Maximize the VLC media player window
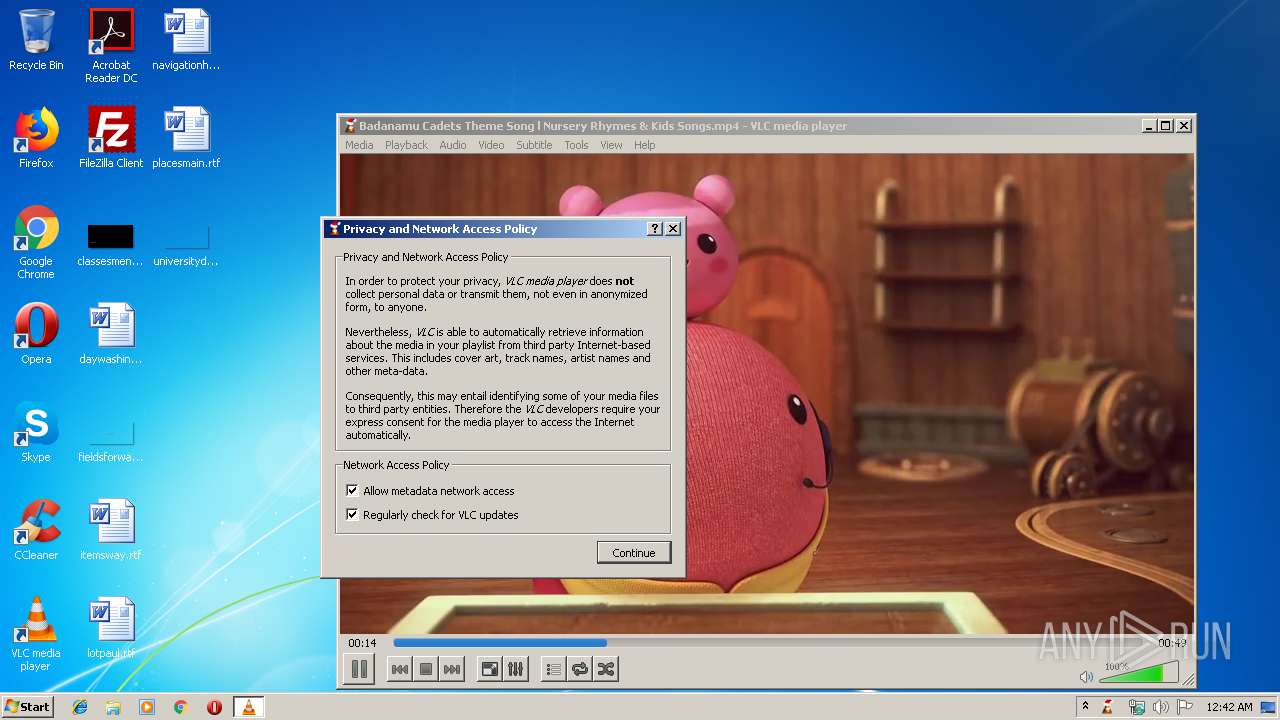The image size is (1280, 720). click(x=1166, y=126)
